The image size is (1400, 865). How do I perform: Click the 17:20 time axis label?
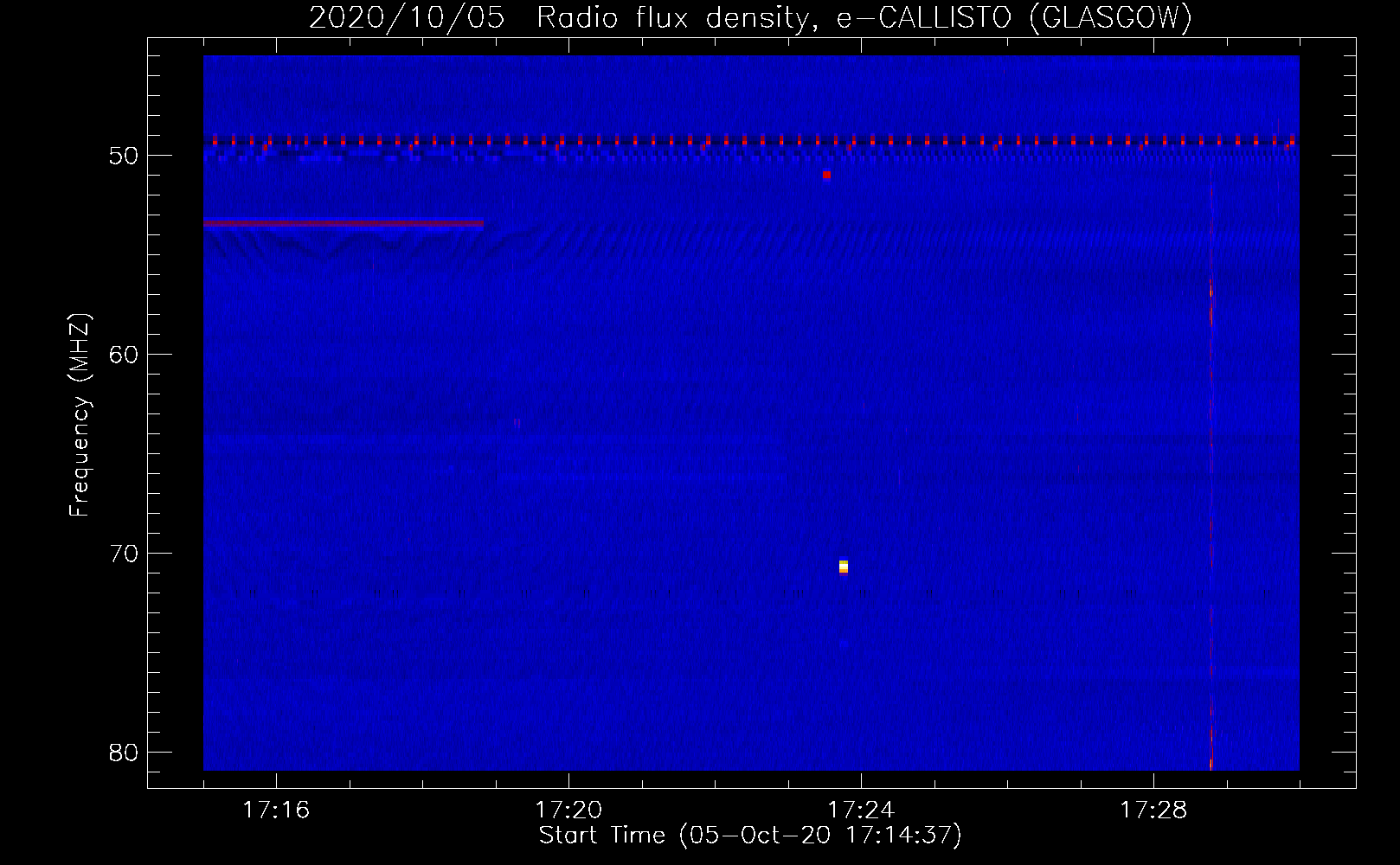(568, 811)
